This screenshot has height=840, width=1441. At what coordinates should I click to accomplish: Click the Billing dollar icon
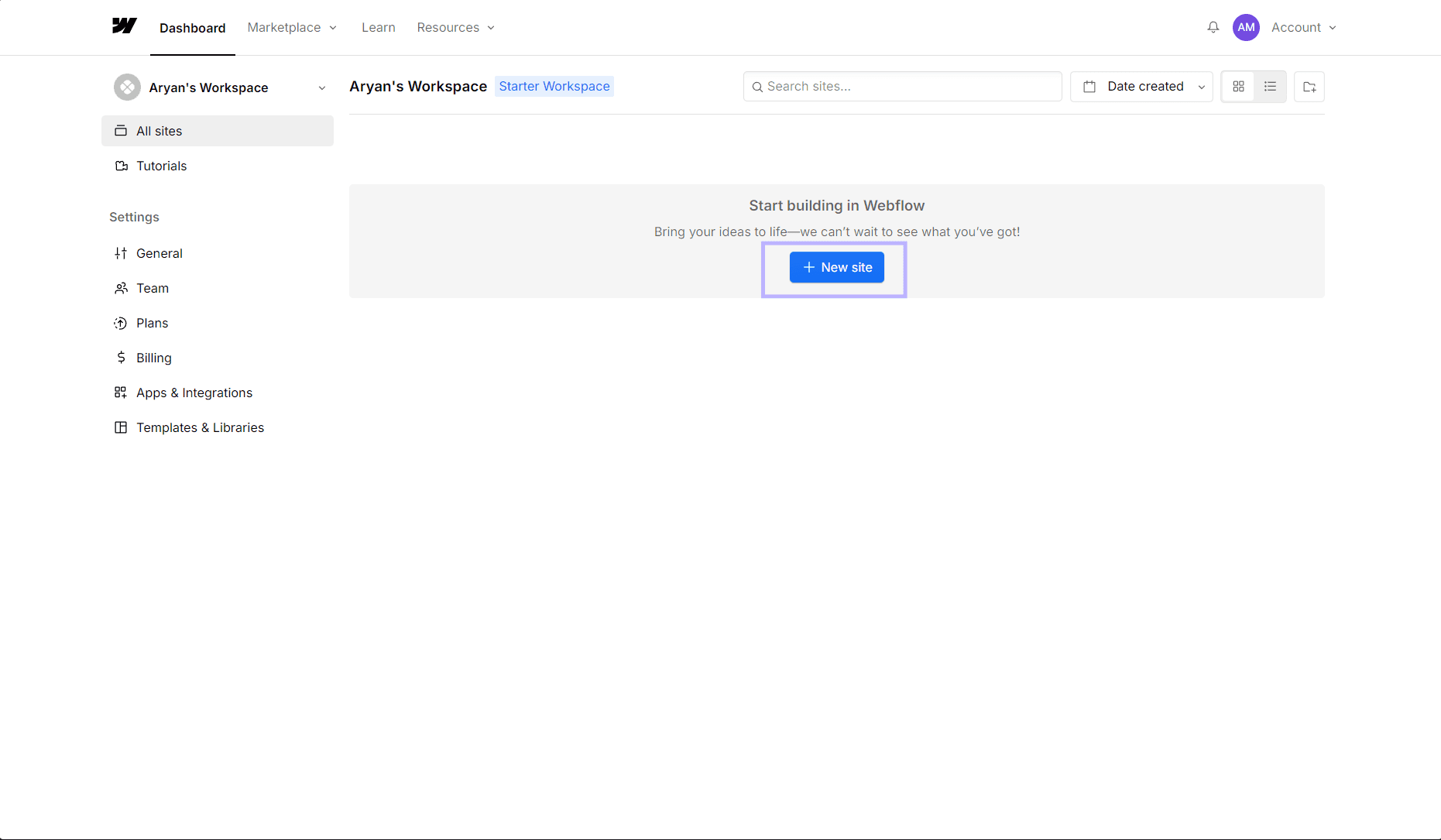click(x=121, y=358)
